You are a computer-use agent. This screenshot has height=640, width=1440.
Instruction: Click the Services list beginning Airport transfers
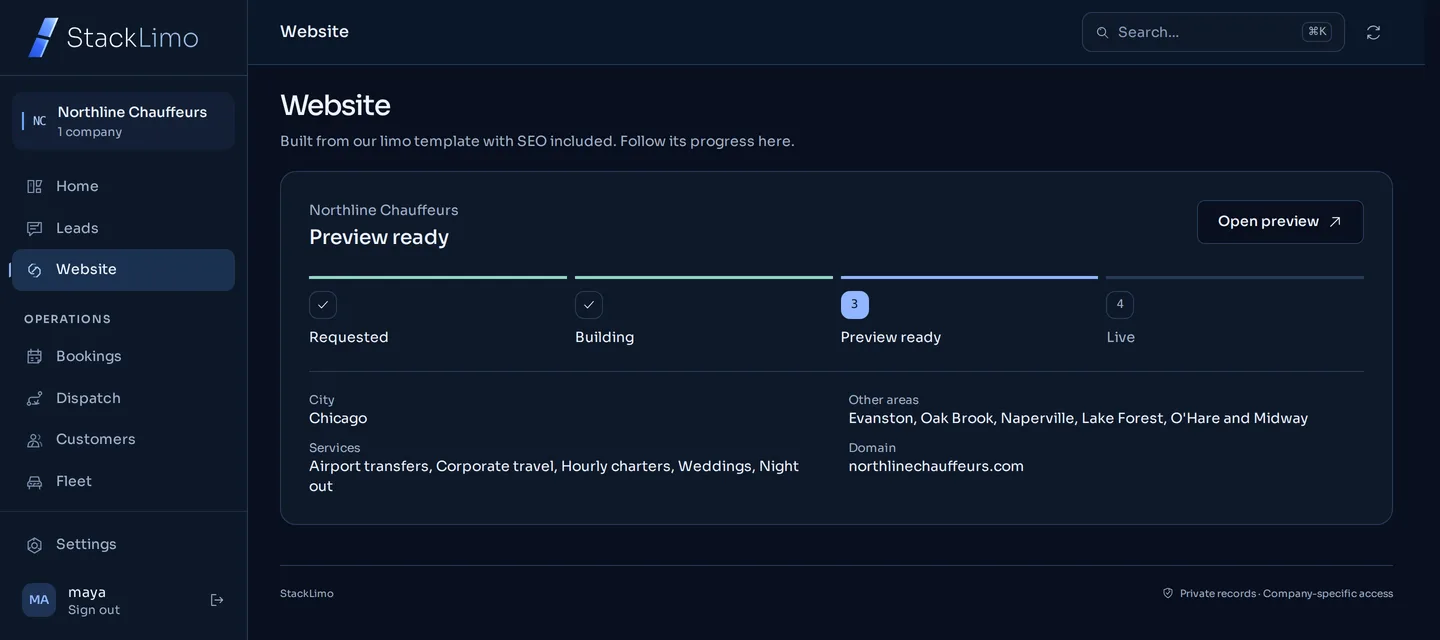click(554, 477)
